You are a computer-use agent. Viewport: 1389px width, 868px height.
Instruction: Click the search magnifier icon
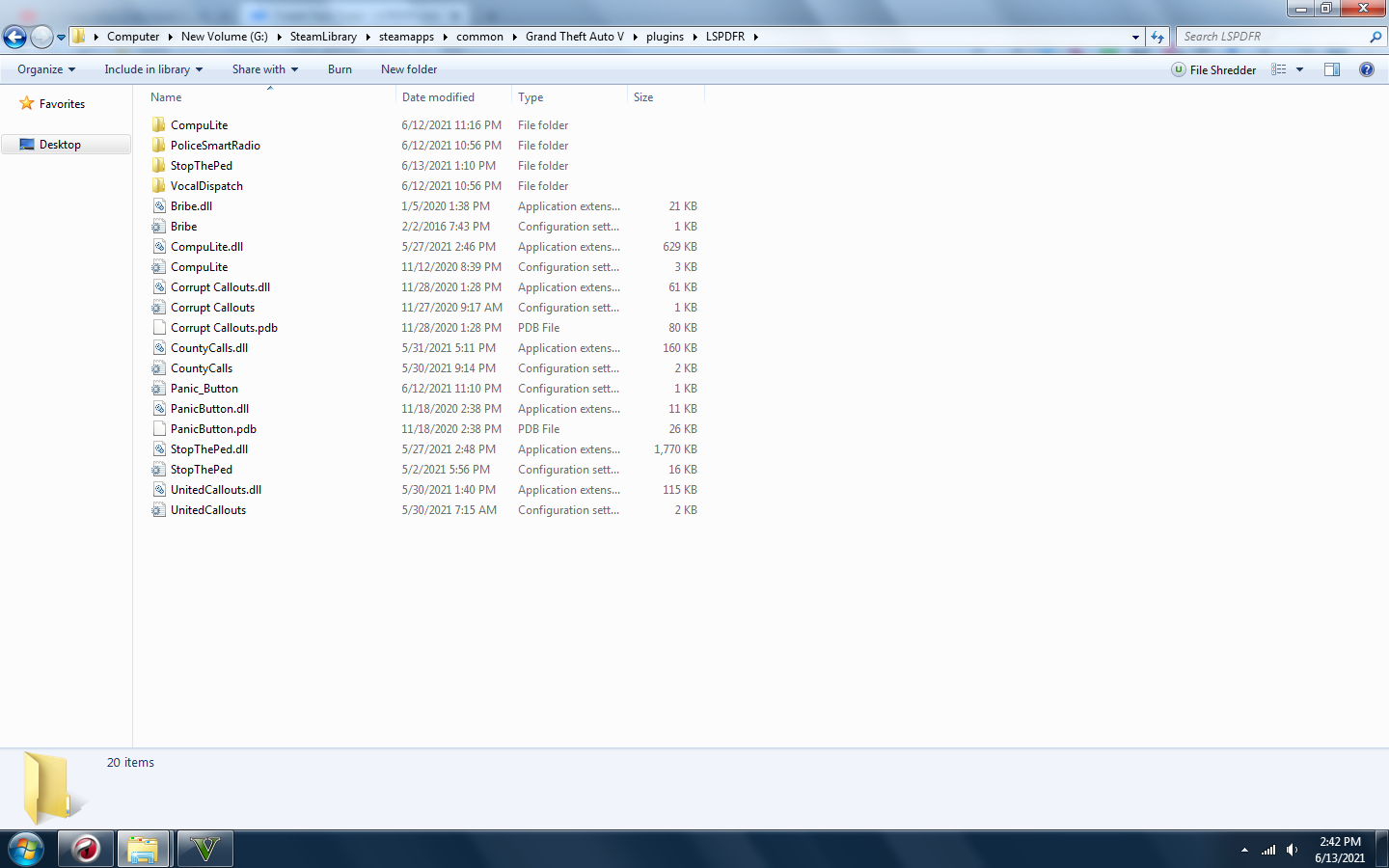tap(1375, 37)
